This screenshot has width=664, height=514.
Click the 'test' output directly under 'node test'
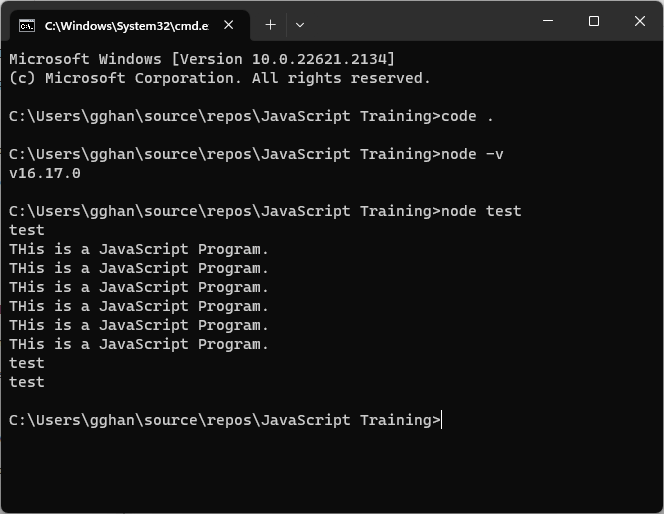point(27,230)
